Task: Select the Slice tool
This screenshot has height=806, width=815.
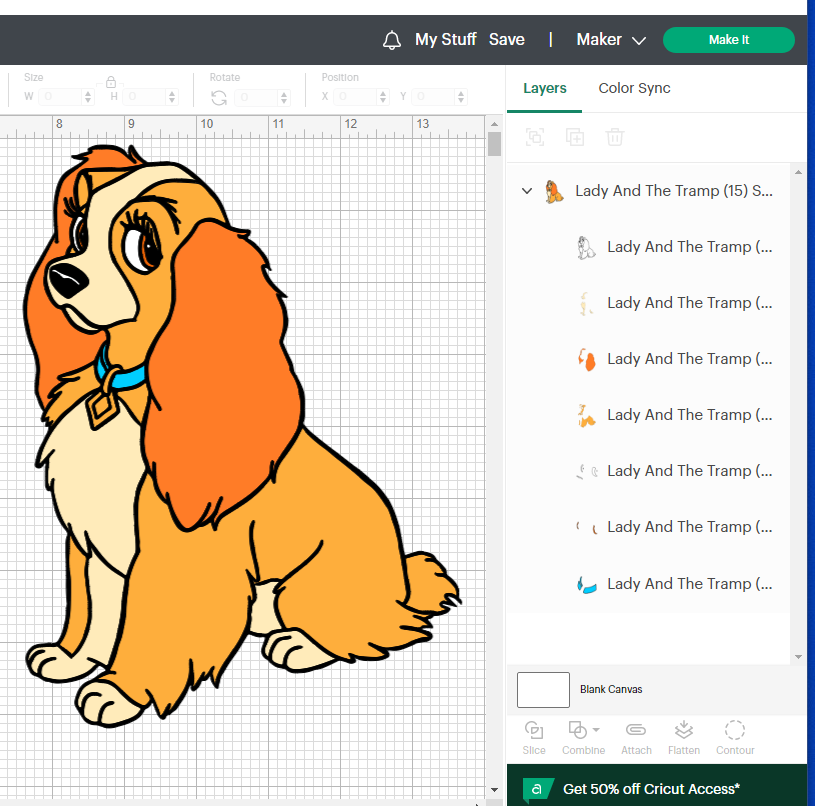Action: [x=534, y=738]
